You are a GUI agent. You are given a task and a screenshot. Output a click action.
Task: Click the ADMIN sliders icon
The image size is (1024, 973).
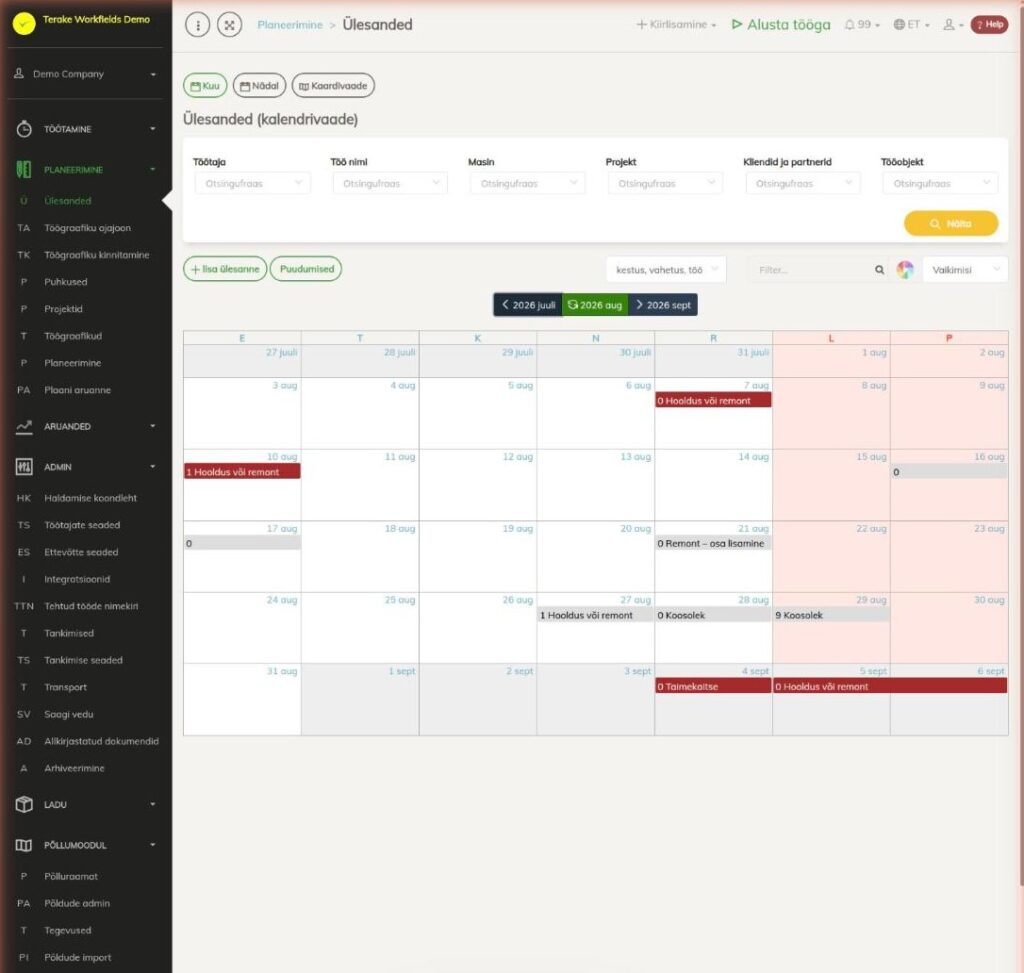[24, 467]
